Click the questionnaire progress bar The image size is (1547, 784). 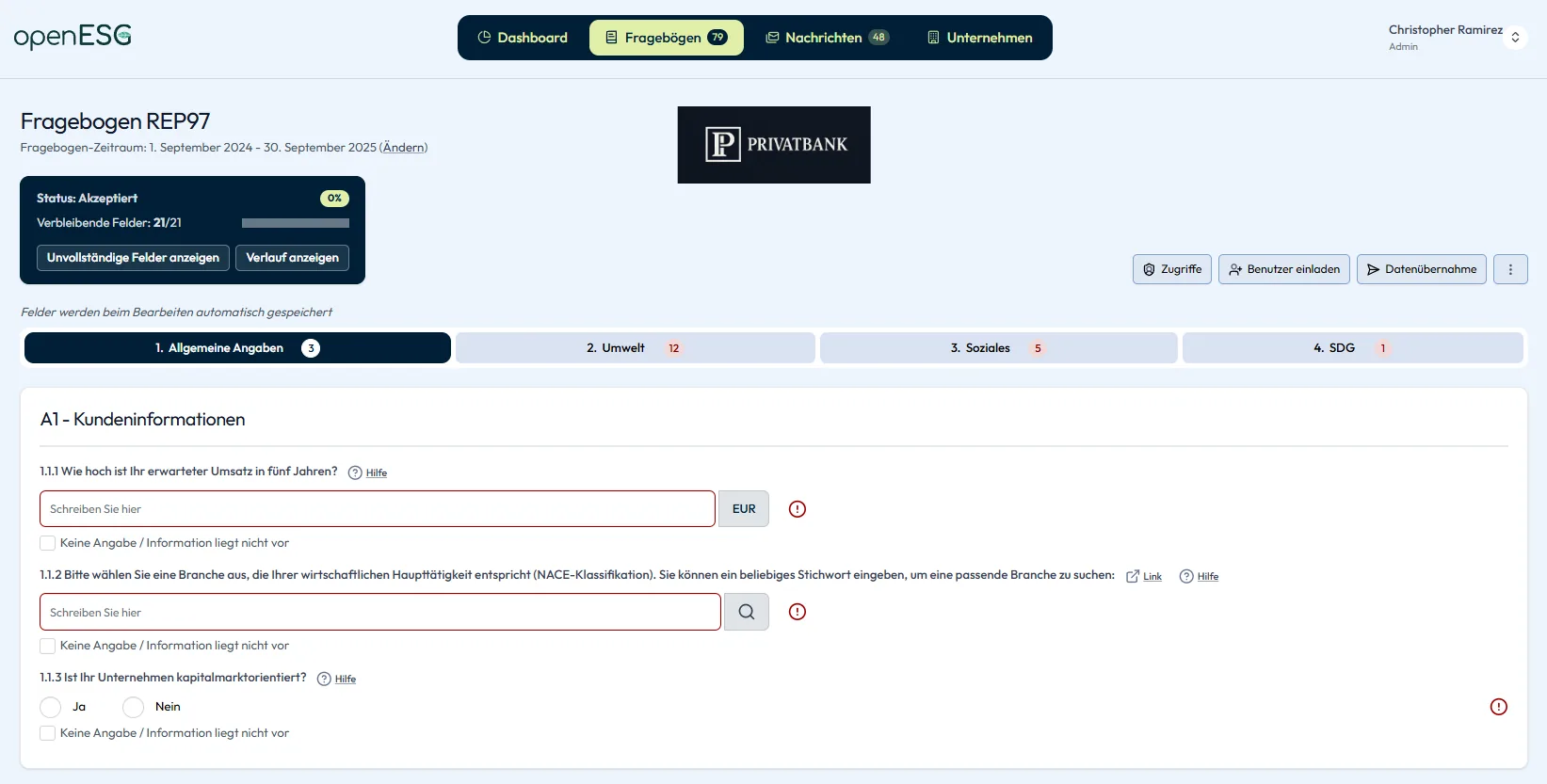tap(295, 223)
